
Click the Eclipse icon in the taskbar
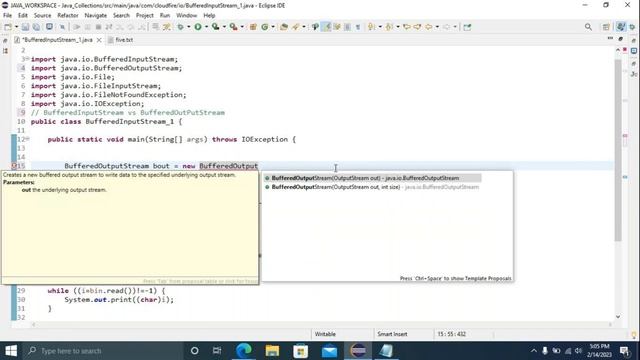358,351
